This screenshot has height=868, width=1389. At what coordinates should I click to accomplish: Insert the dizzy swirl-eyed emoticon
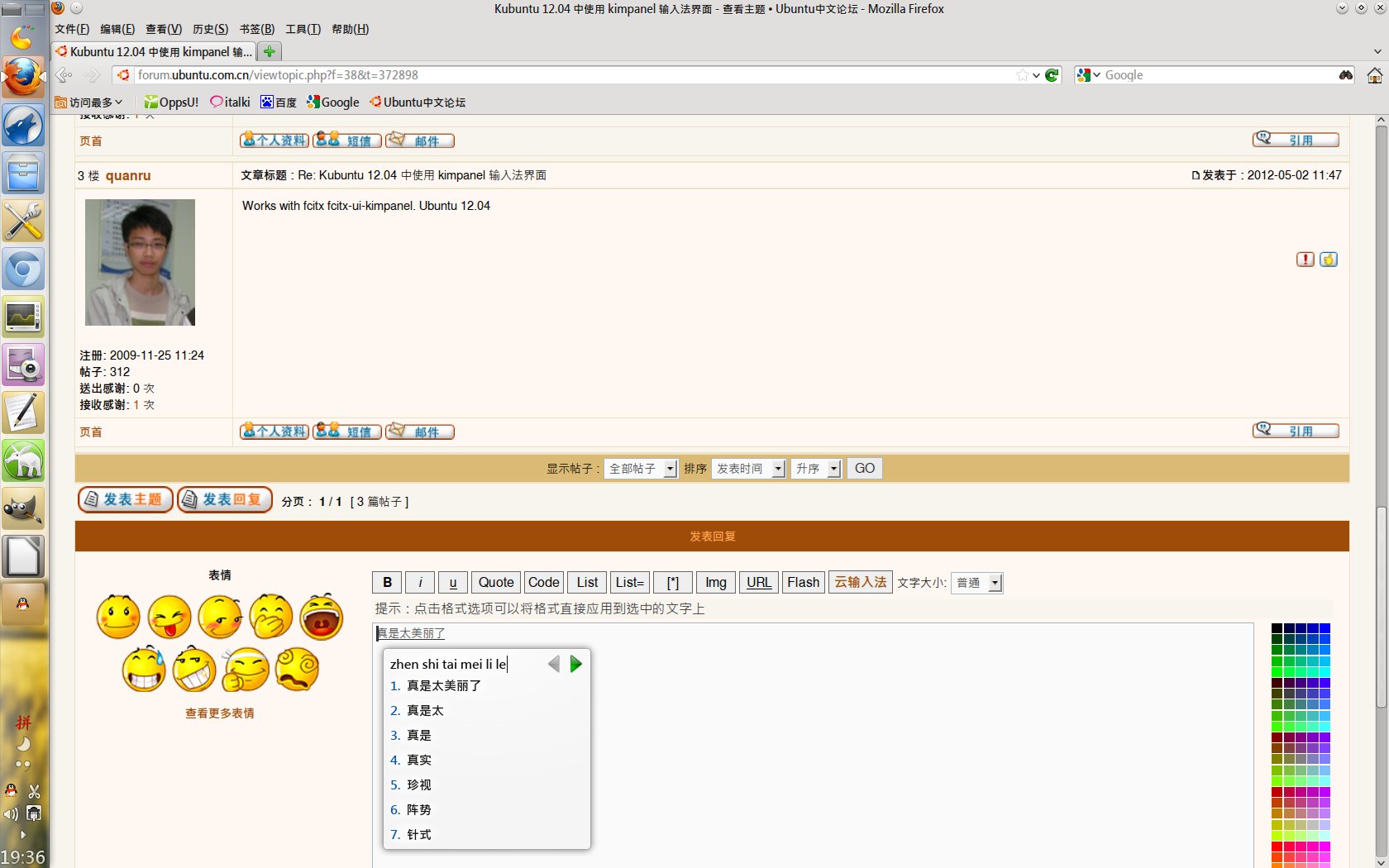coord(298,669)
